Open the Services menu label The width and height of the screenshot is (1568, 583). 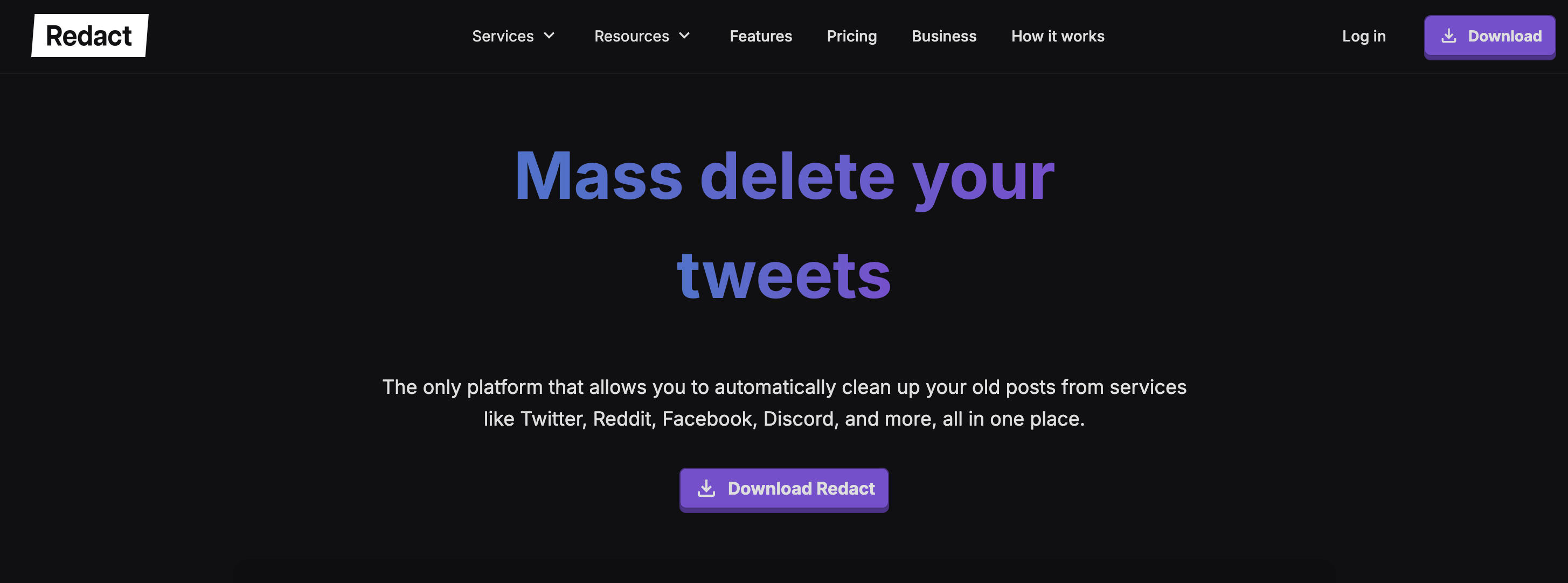point(503,37)
